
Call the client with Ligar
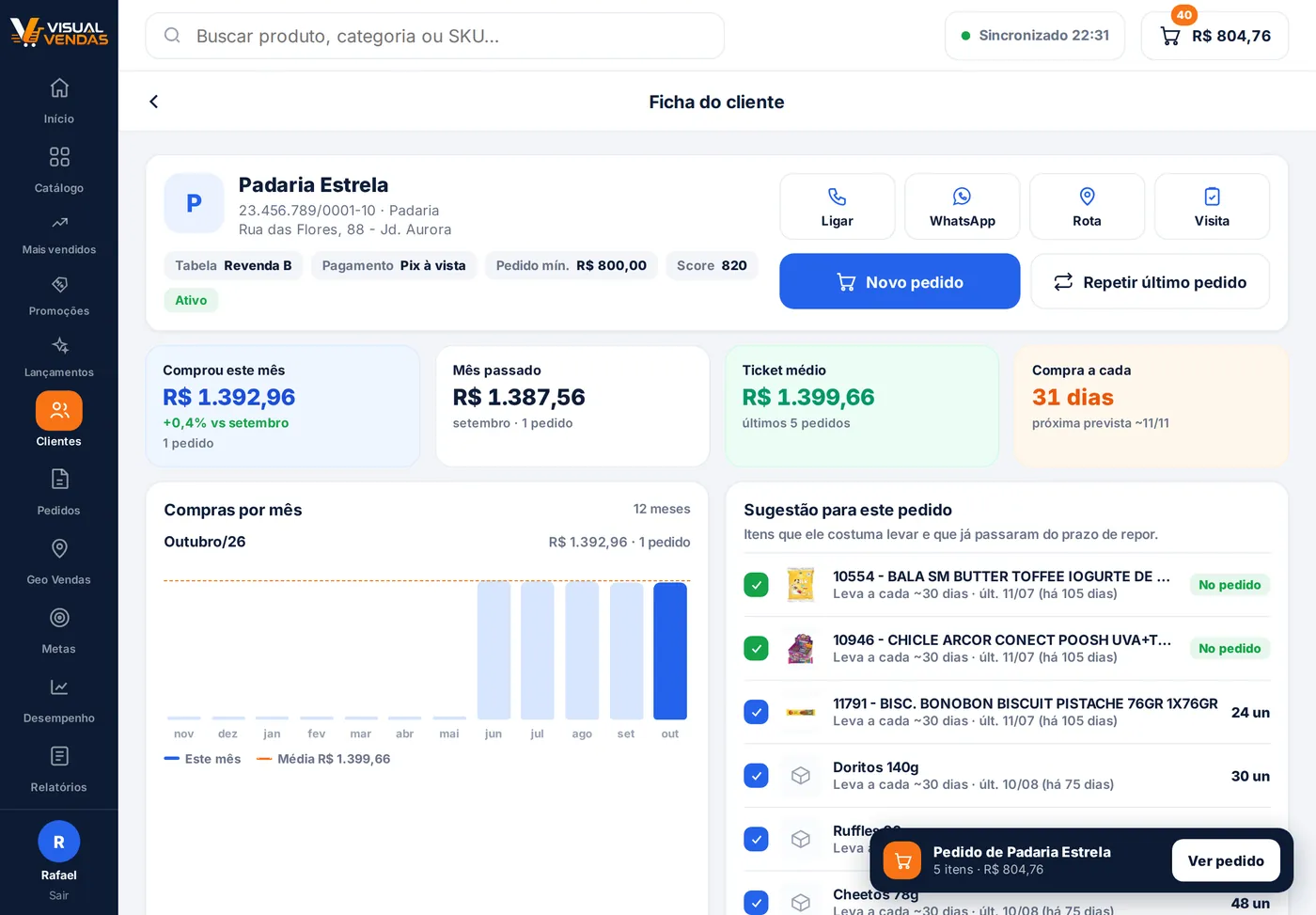point(837,206)
